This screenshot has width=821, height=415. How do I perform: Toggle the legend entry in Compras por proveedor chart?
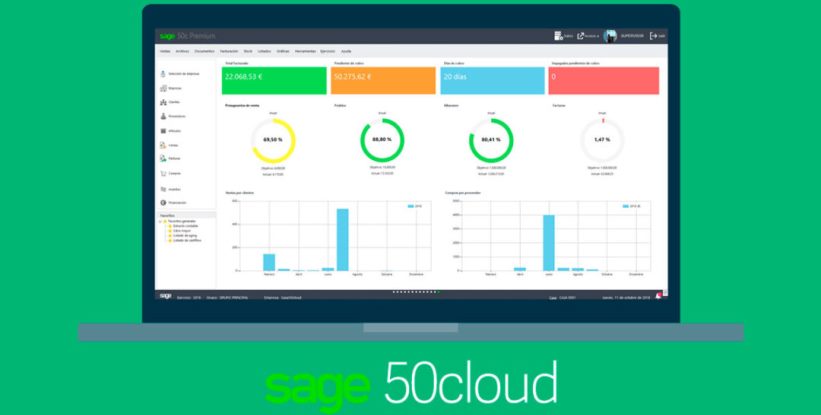pyautogui.click(x=632, y=207)
